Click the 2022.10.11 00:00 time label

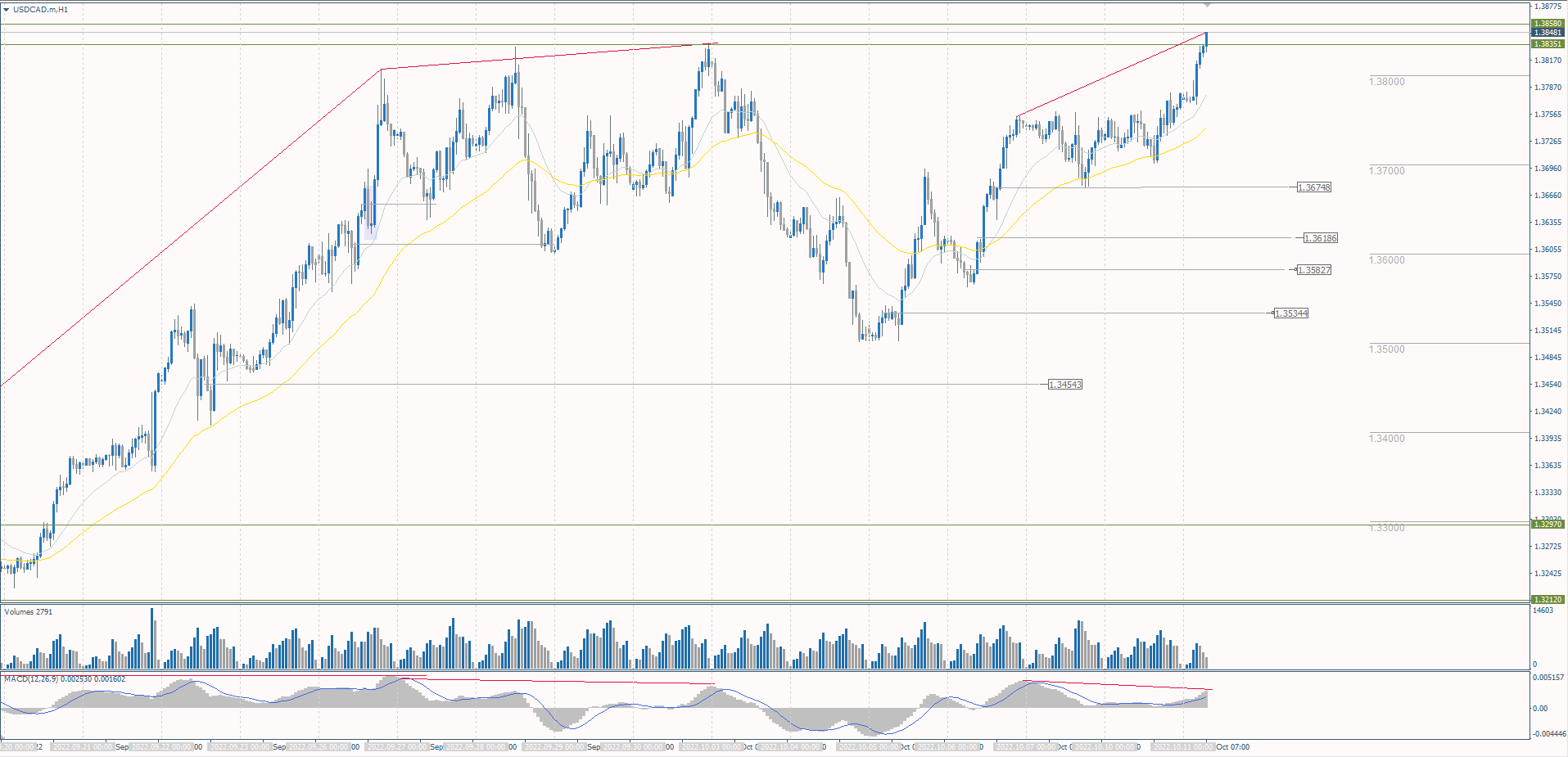coord(1184,747)
